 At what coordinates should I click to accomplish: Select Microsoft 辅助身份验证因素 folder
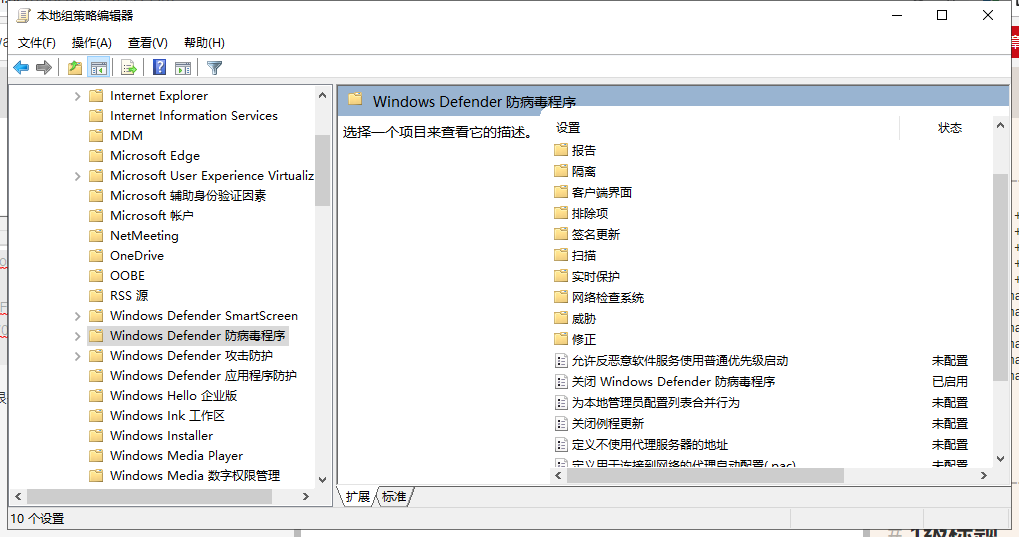point(188,196)
